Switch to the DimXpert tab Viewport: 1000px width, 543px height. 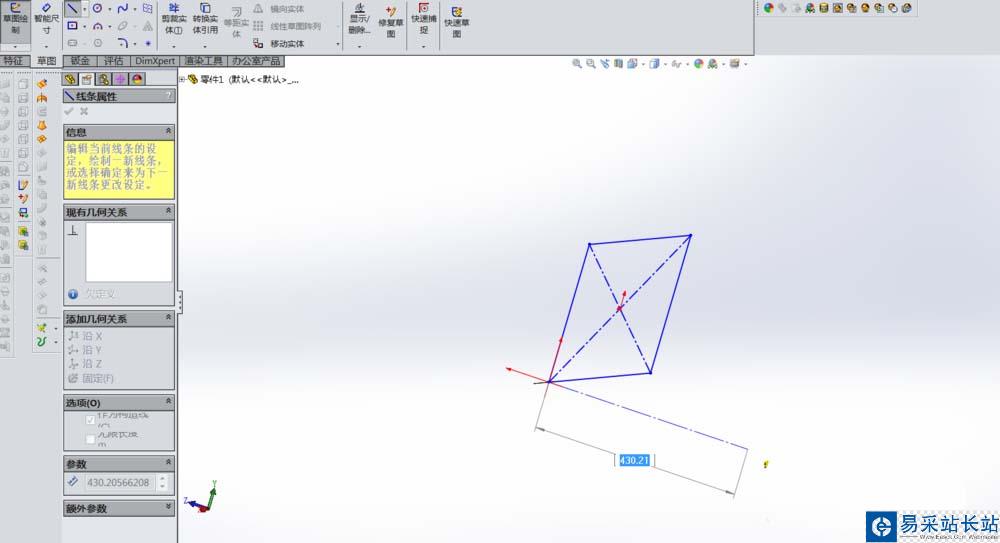pyautogui.click(x=155, y=61)
